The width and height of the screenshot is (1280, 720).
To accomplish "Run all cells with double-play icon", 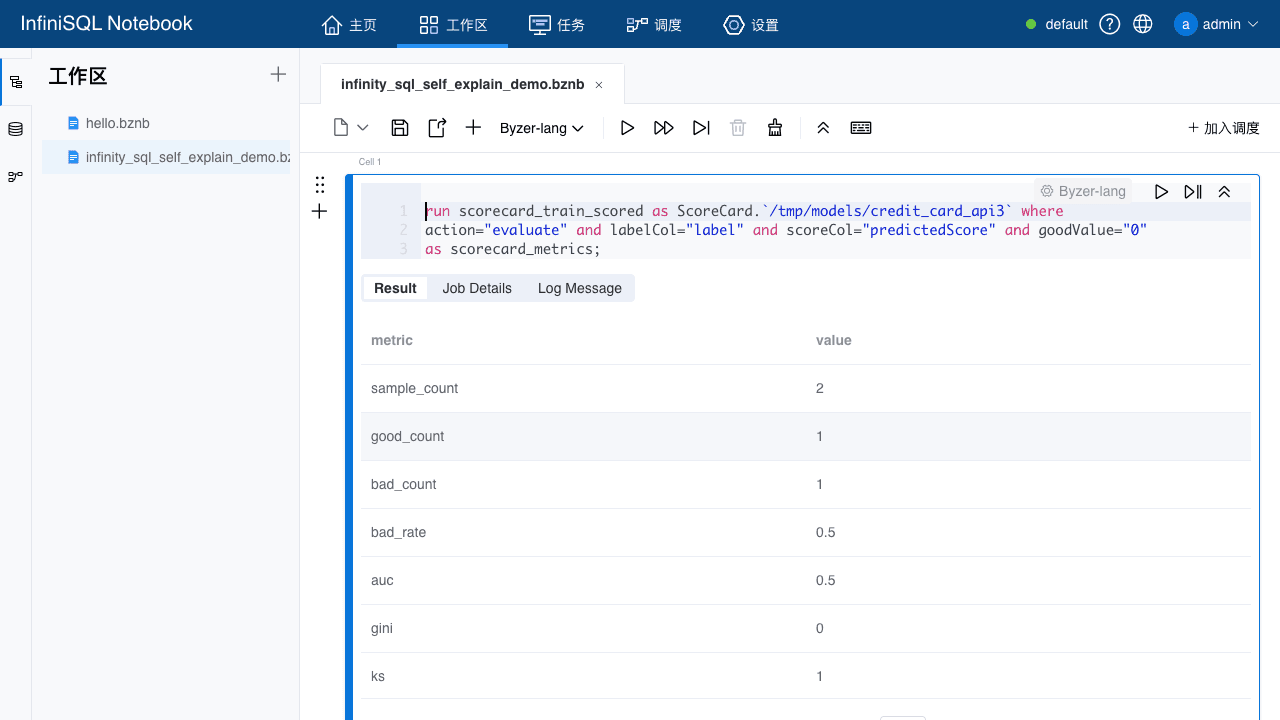I will (x=663, y=128).
